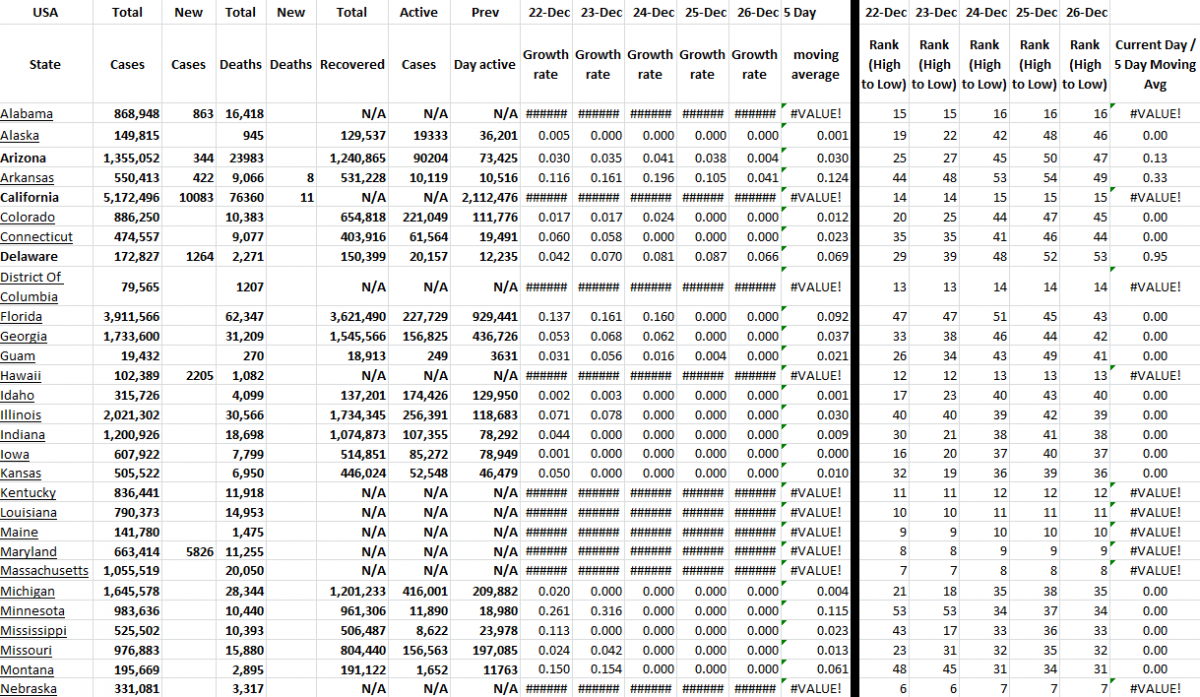Viewport: 1200px width, 697px height.
Task: Open the Michigan state hyperlink
Action: 27,591
